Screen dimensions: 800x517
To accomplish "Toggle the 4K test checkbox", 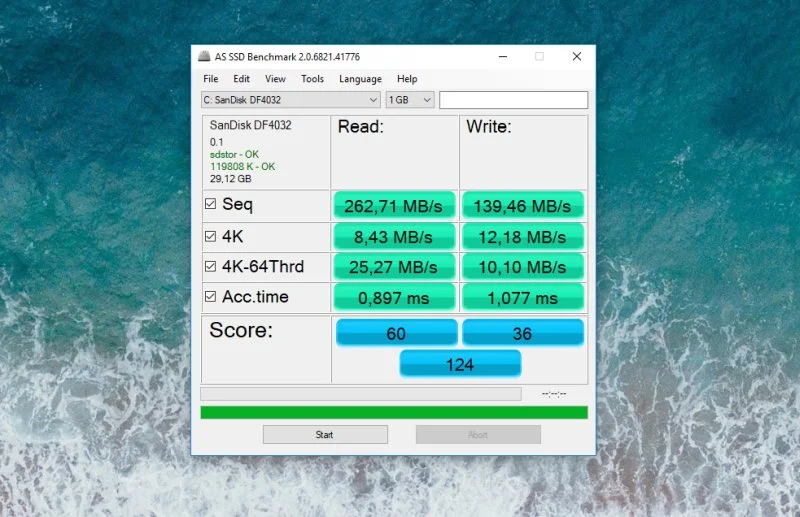I will coord(210,236).
